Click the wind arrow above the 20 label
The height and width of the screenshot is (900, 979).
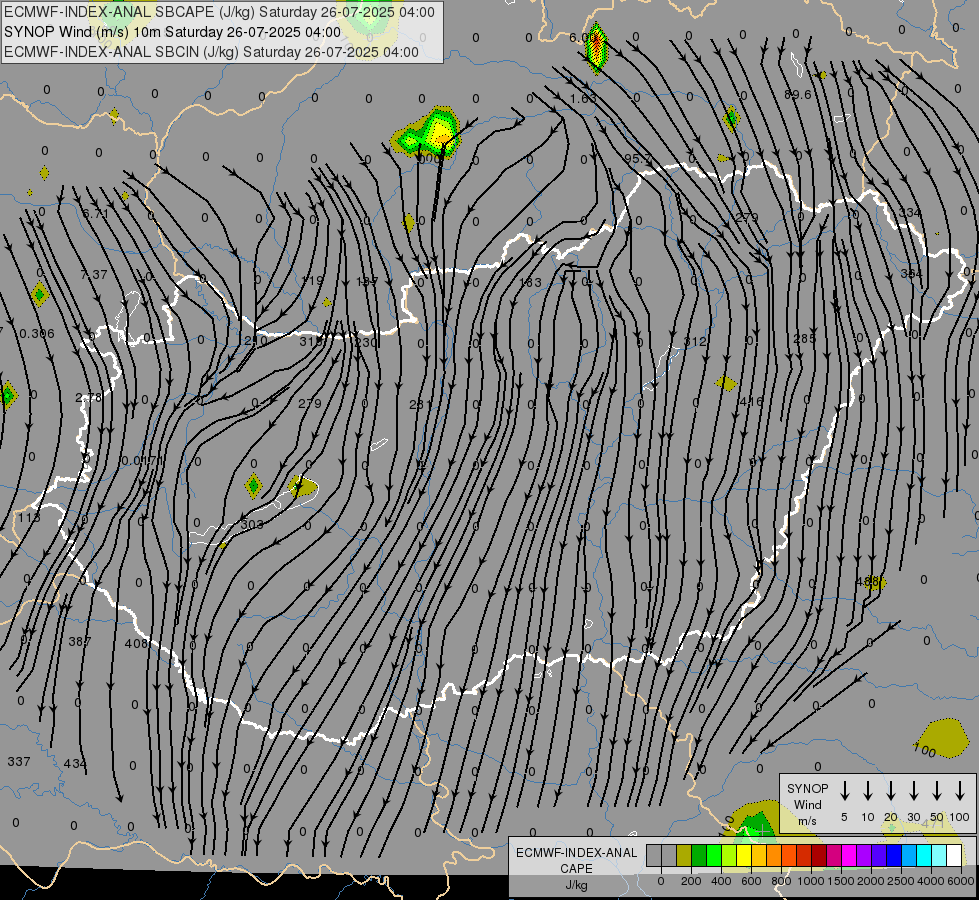pos(890,791)
